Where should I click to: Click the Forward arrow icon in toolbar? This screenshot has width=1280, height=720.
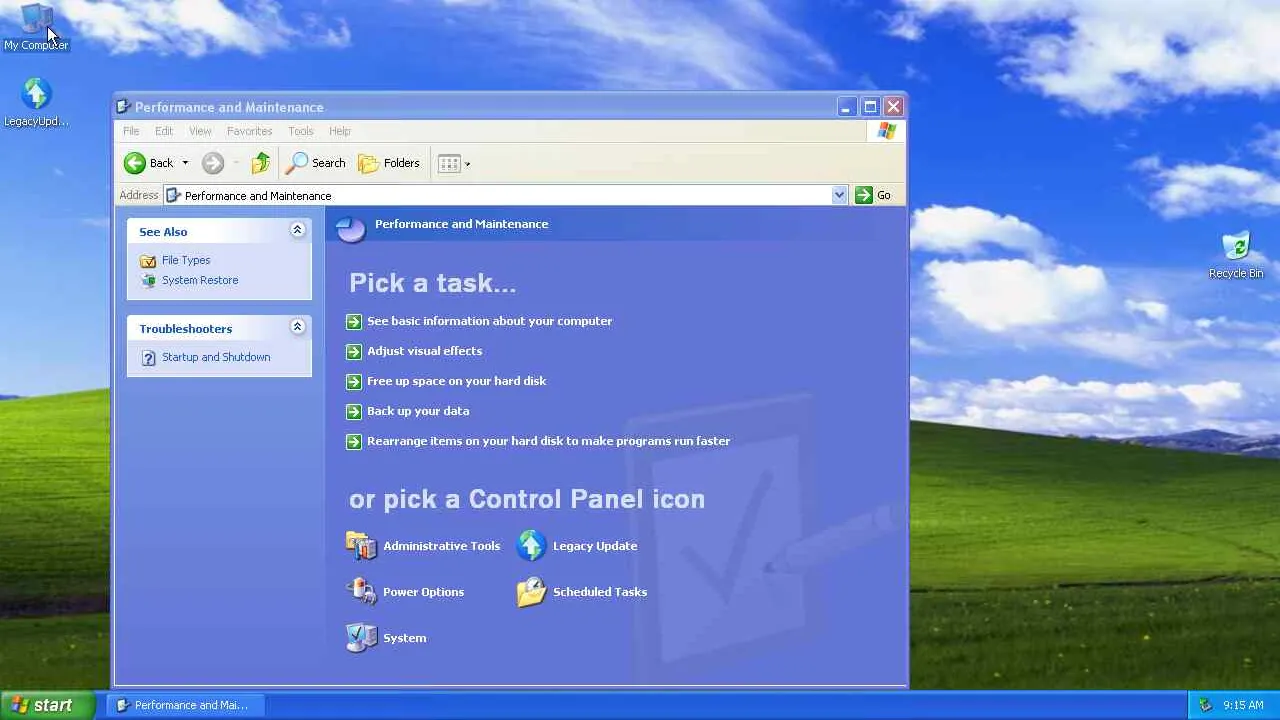[x=212, y=163]
